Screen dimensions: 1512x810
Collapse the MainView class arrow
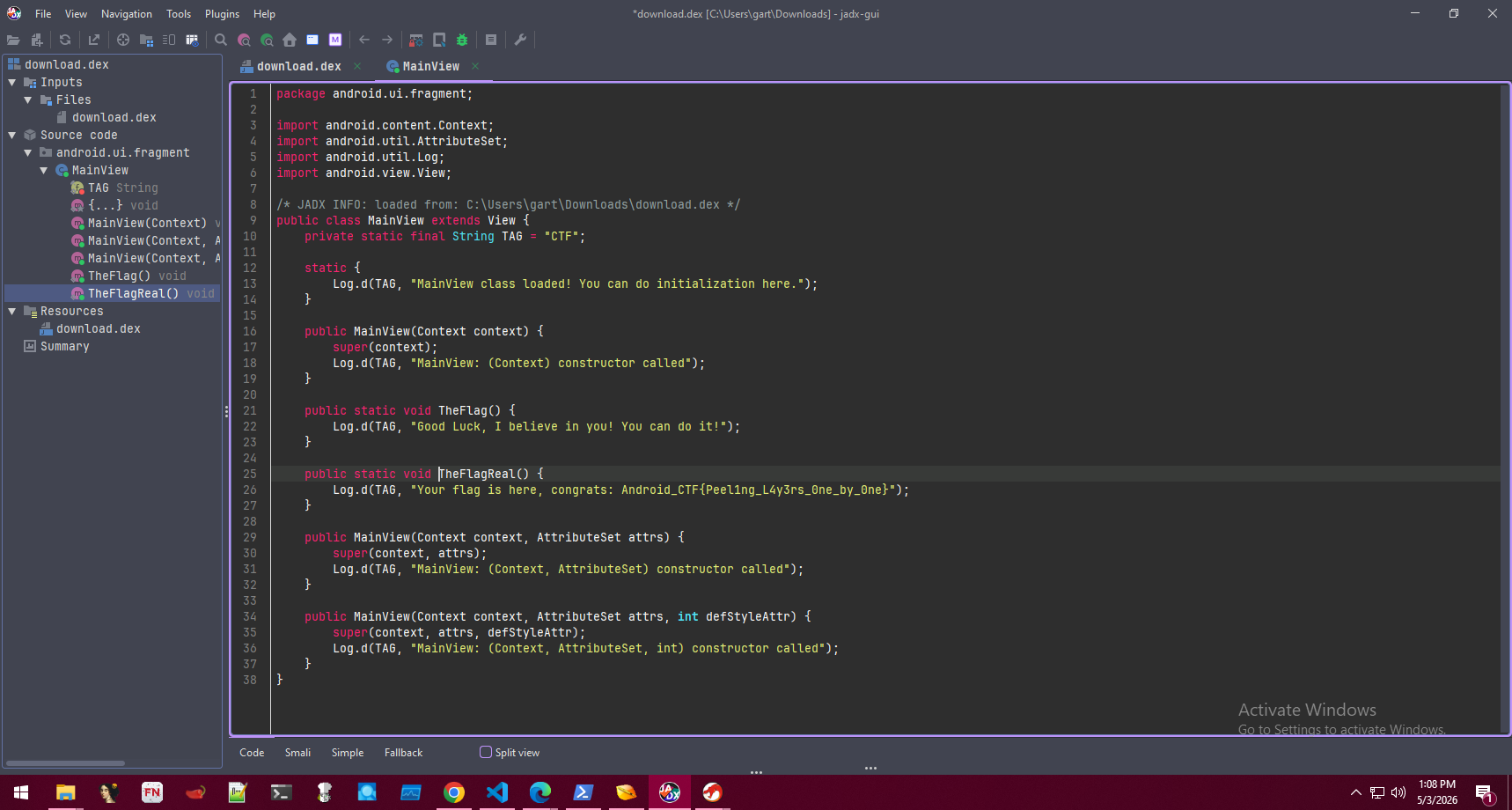pyautogui.click(x=44, y=170)
